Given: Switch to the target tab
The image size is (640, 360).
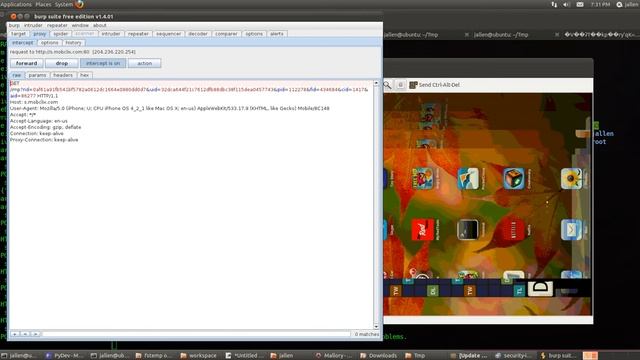Looking at the screenshot, I should 18,34.
